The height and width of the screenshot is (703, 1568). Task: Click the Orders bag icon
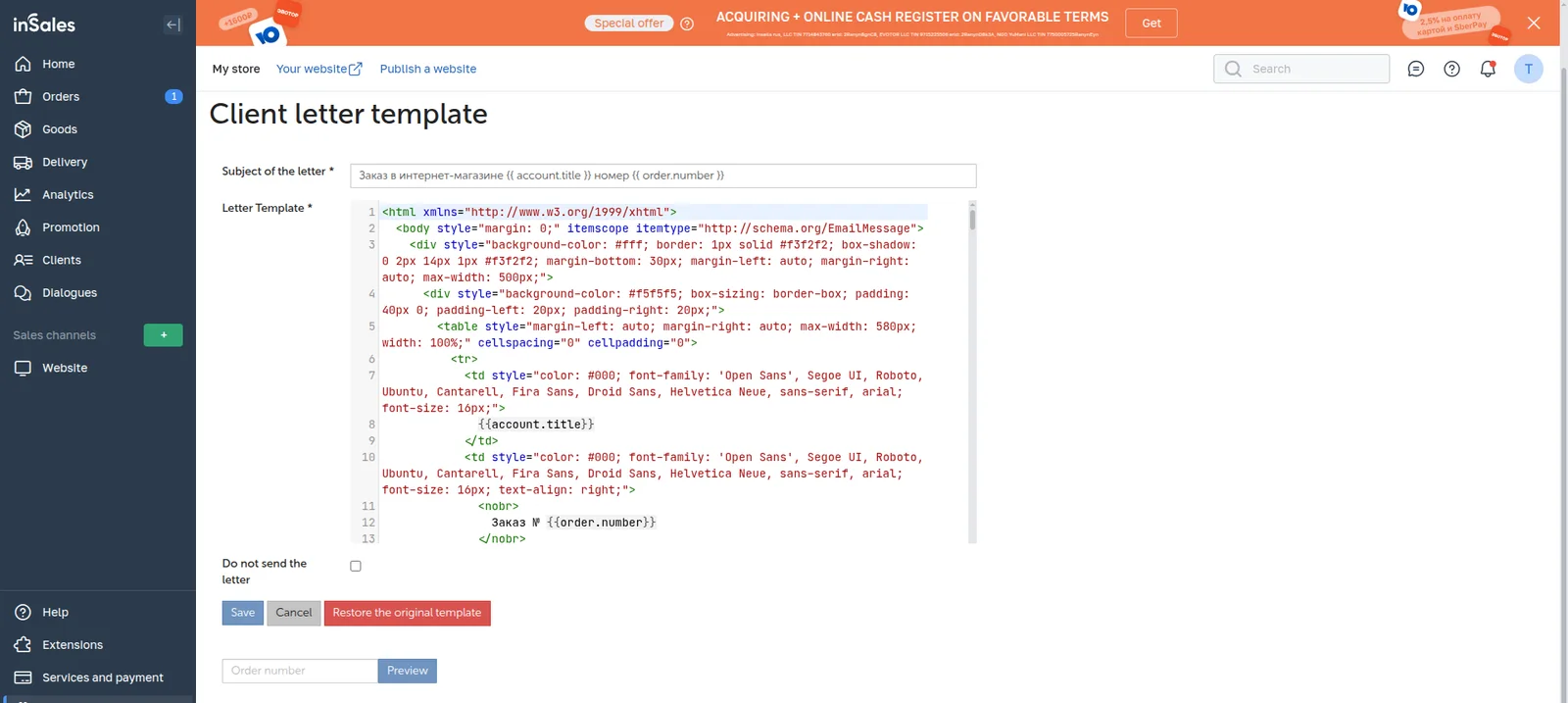(x=23, y=96)
